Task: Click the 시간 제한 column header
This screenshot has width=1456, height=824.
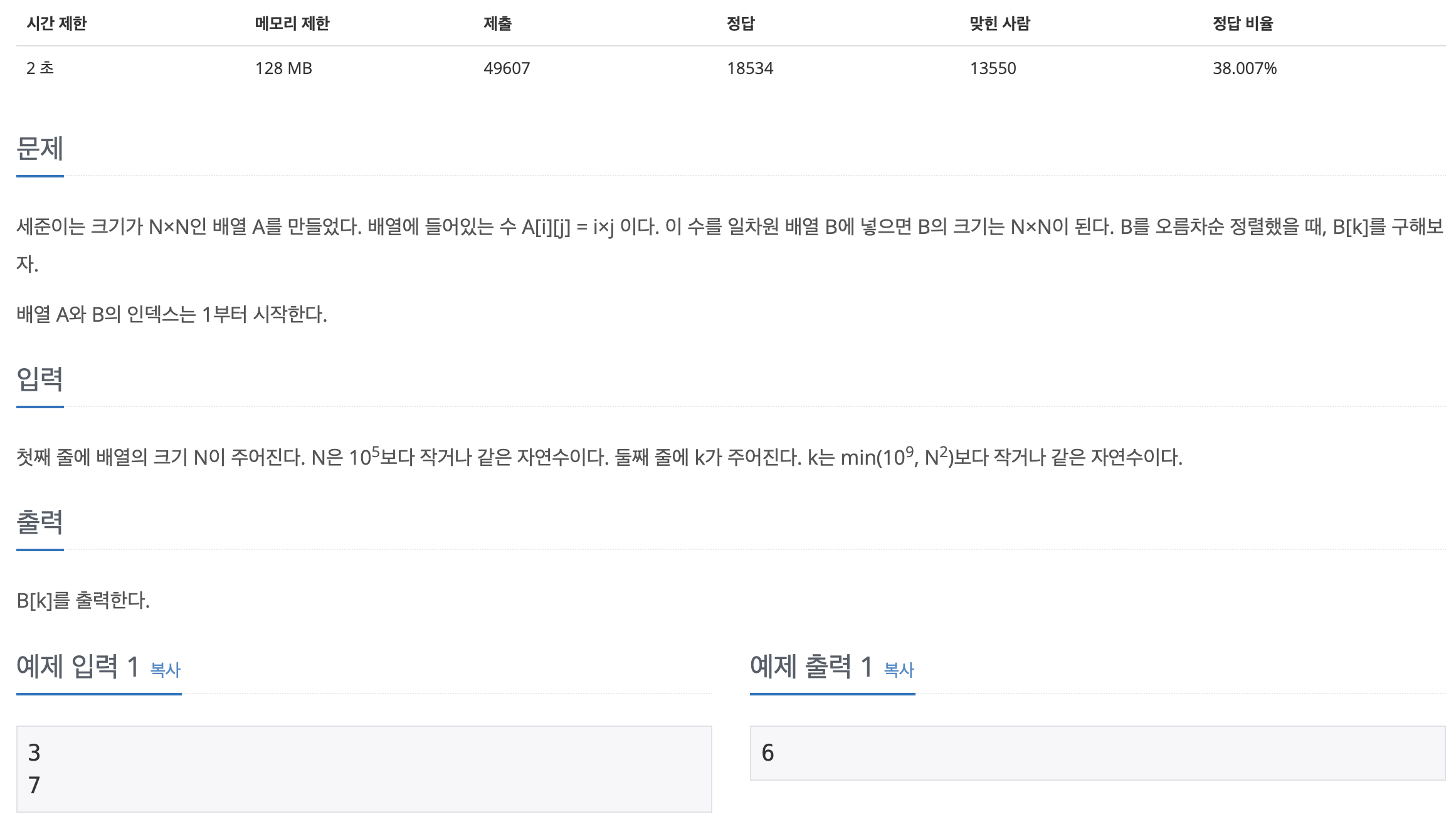Action: coord(56,24)
